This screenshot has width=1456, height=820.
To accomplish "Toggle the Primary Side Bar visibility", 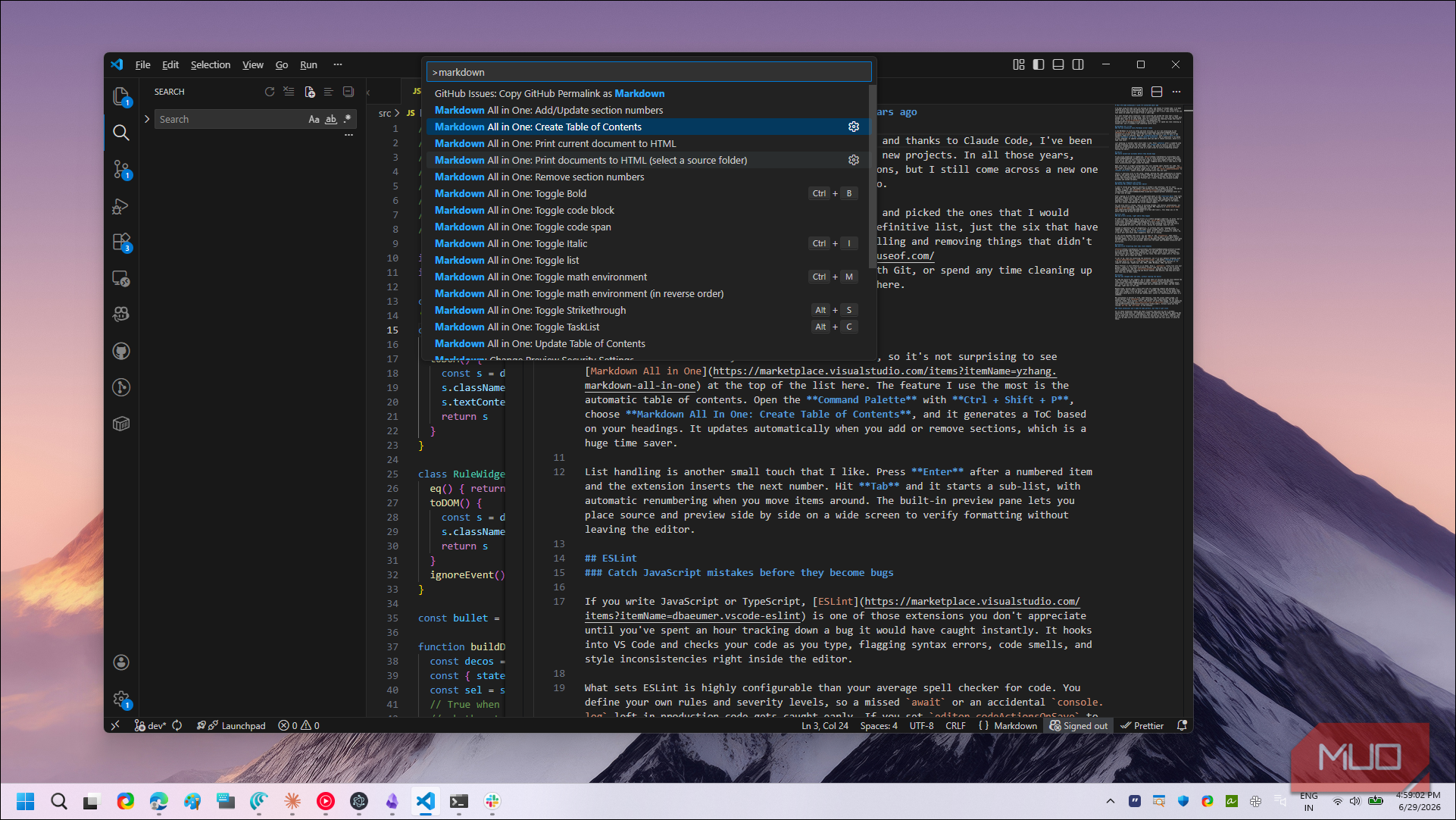I will (x=1039, y=64).
